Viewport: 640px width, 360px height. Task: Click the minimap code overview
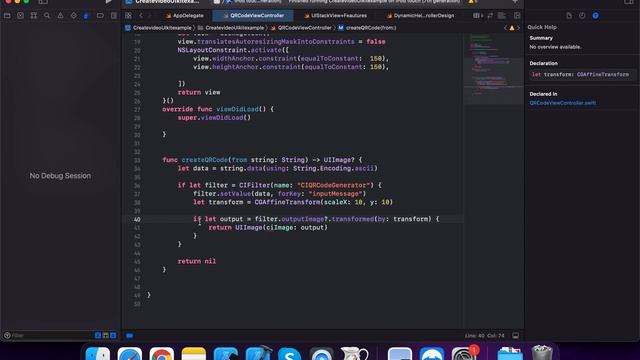[493, 69]
